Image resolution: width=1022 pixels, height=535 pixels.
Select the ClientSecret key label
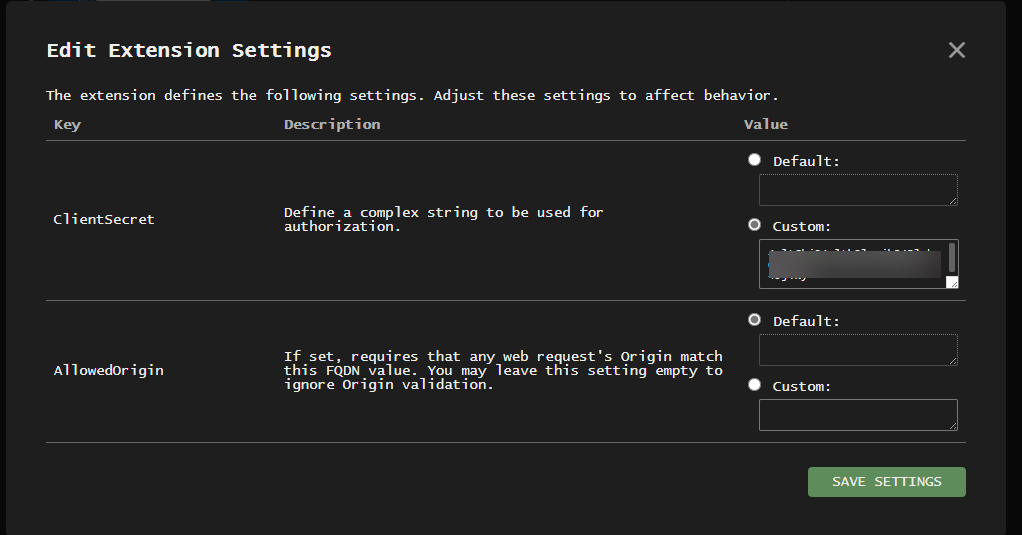tap(104, 219)
